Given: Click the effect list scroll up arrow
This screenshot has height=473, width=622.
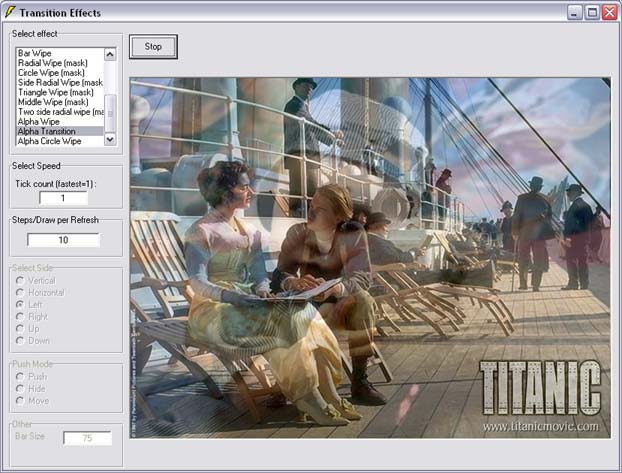Looking at the screenshot, I should 111,53.
